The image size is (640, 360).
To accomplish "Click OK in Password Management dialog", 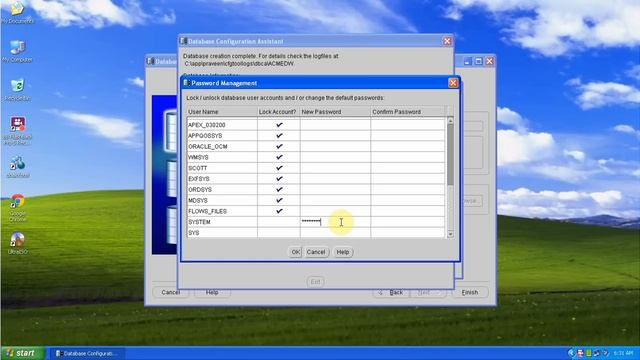I will coord(295,252).
